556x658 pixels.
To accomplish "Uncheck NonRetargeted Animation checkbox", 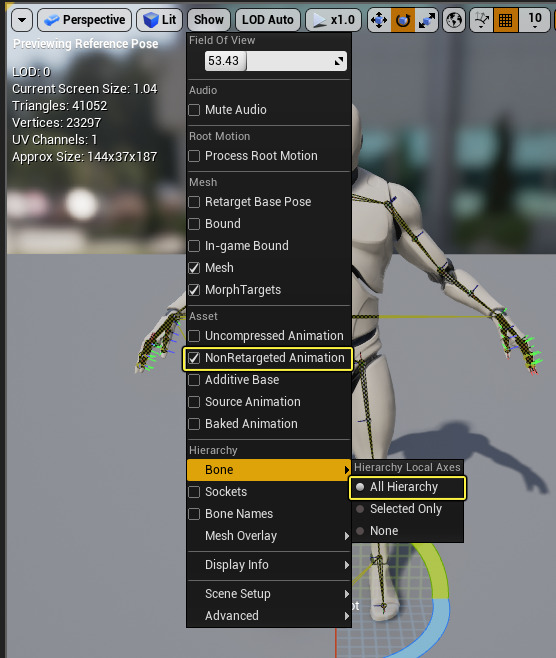I will 194,358.
